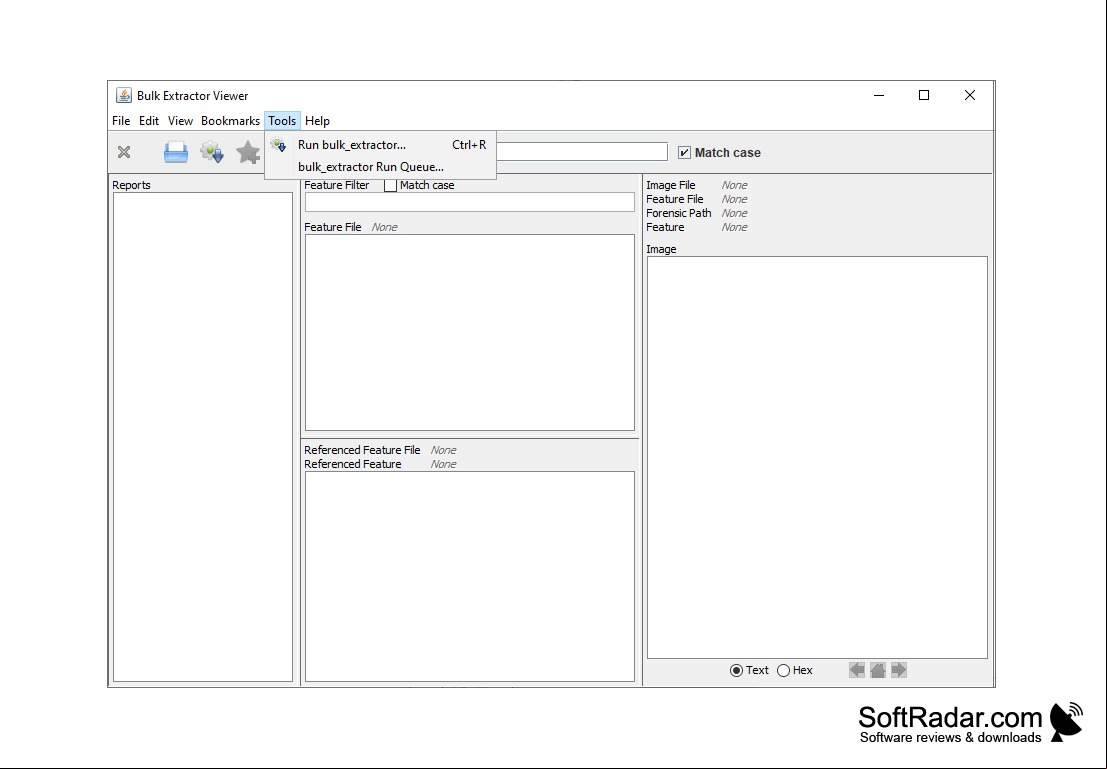Image resolution: width=1107 pixels, height=769 pixels.
Task: Click inside the Referenced Feature list area
Action: [469, 576]
